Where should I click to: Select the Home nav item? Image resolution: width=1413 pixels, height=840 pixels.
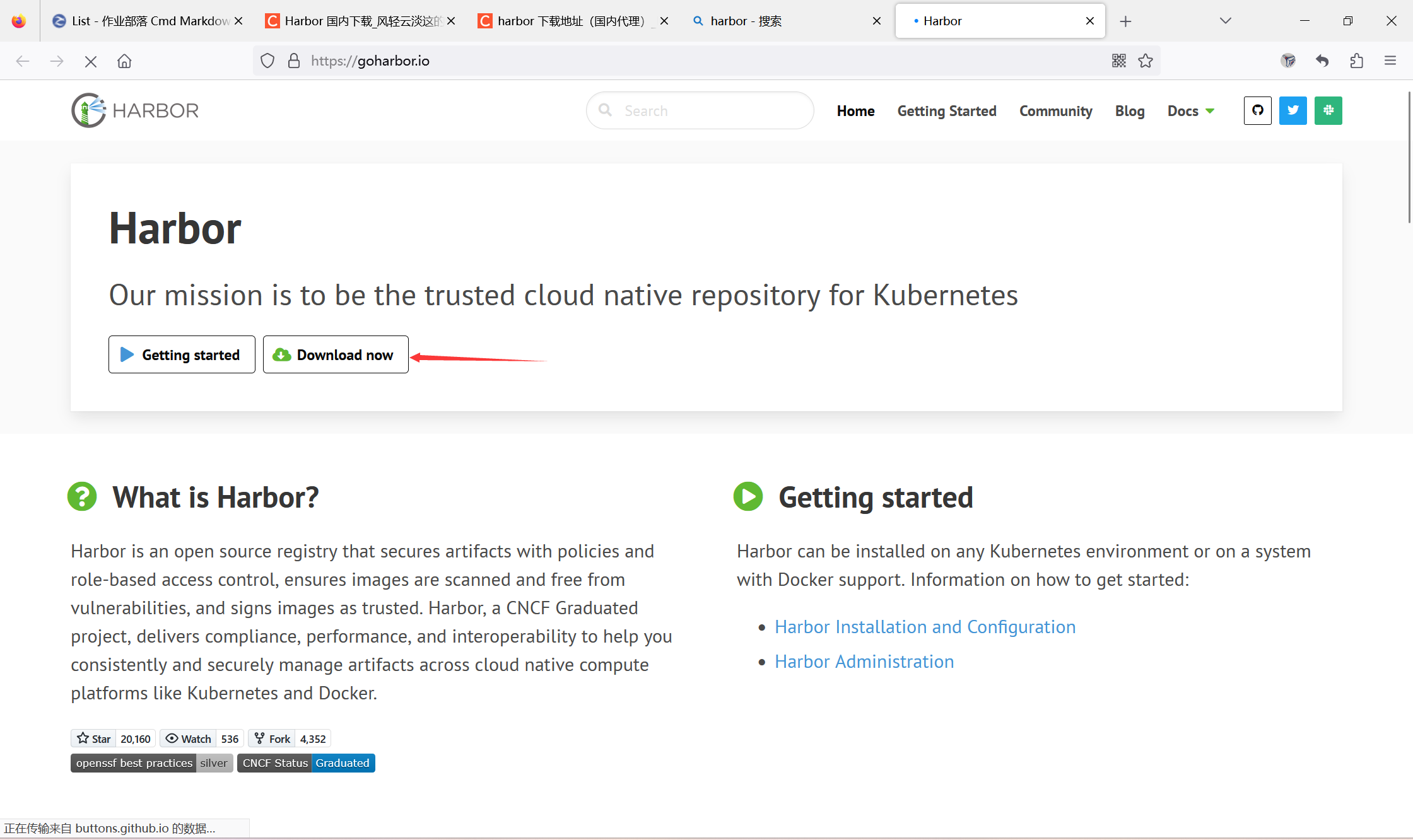856,111
